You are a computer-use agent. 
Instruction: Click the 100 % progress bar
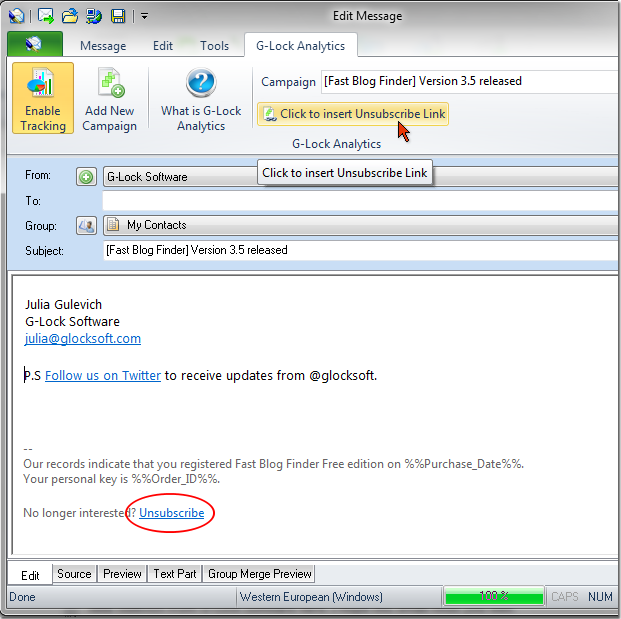(x=494, y=596)
